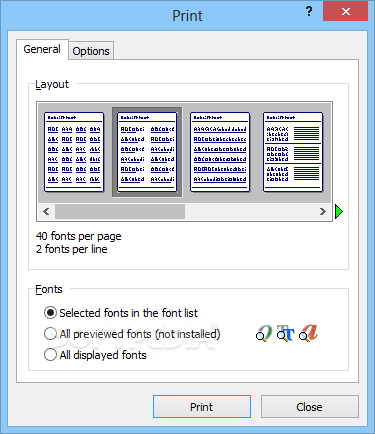The image size is (375, 434).
Task: Select 'All previewed fonts (not installed)' option
Action: coord(132,334)
